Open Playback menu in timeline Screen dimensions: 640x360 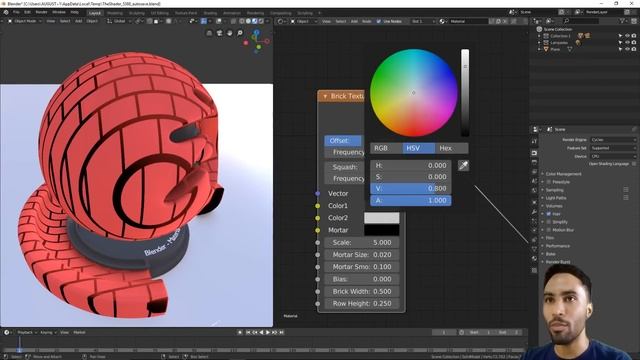coord(26,332)
